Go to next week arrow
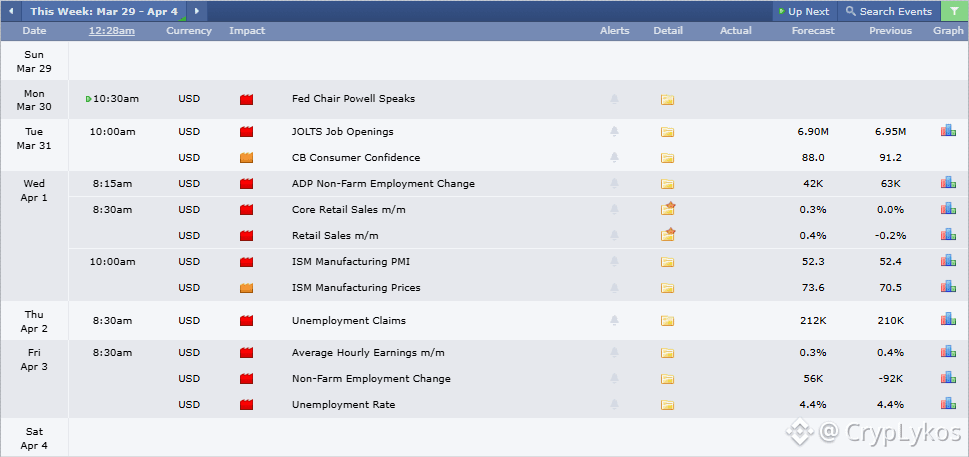 click(197, 11)
